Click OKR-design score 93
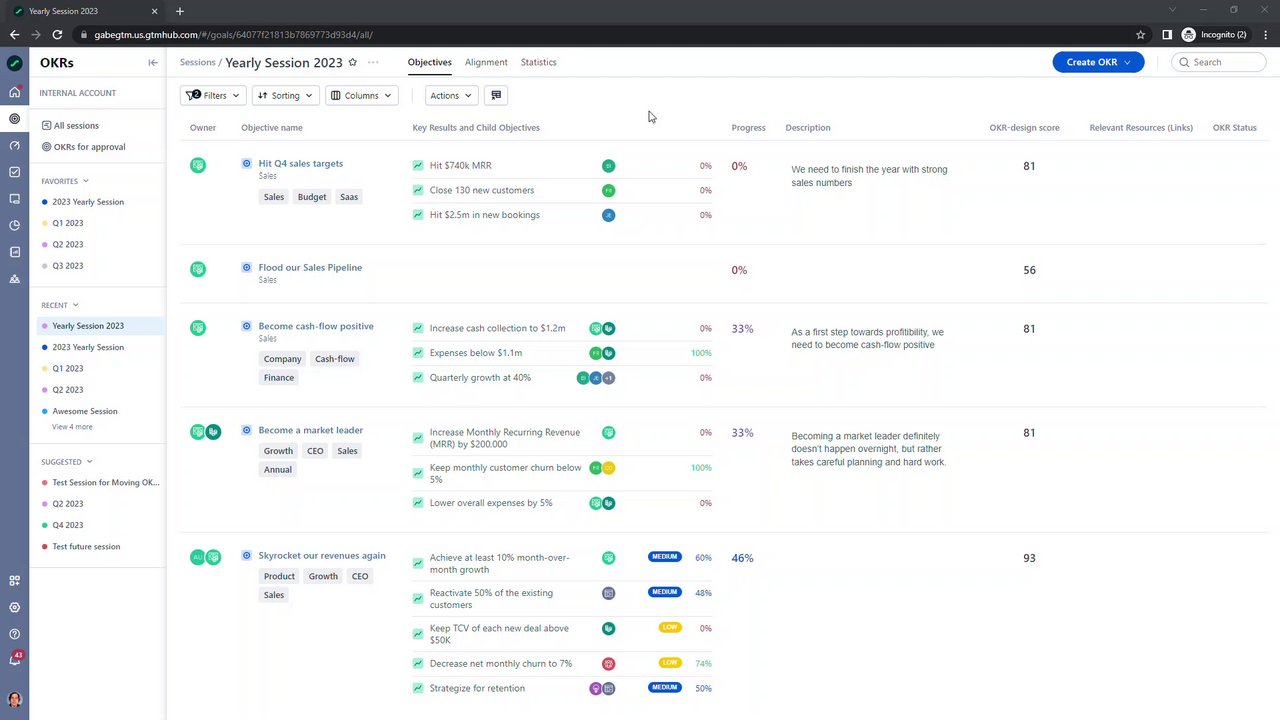This screenshot has height=720, width=1280. 1029,558
